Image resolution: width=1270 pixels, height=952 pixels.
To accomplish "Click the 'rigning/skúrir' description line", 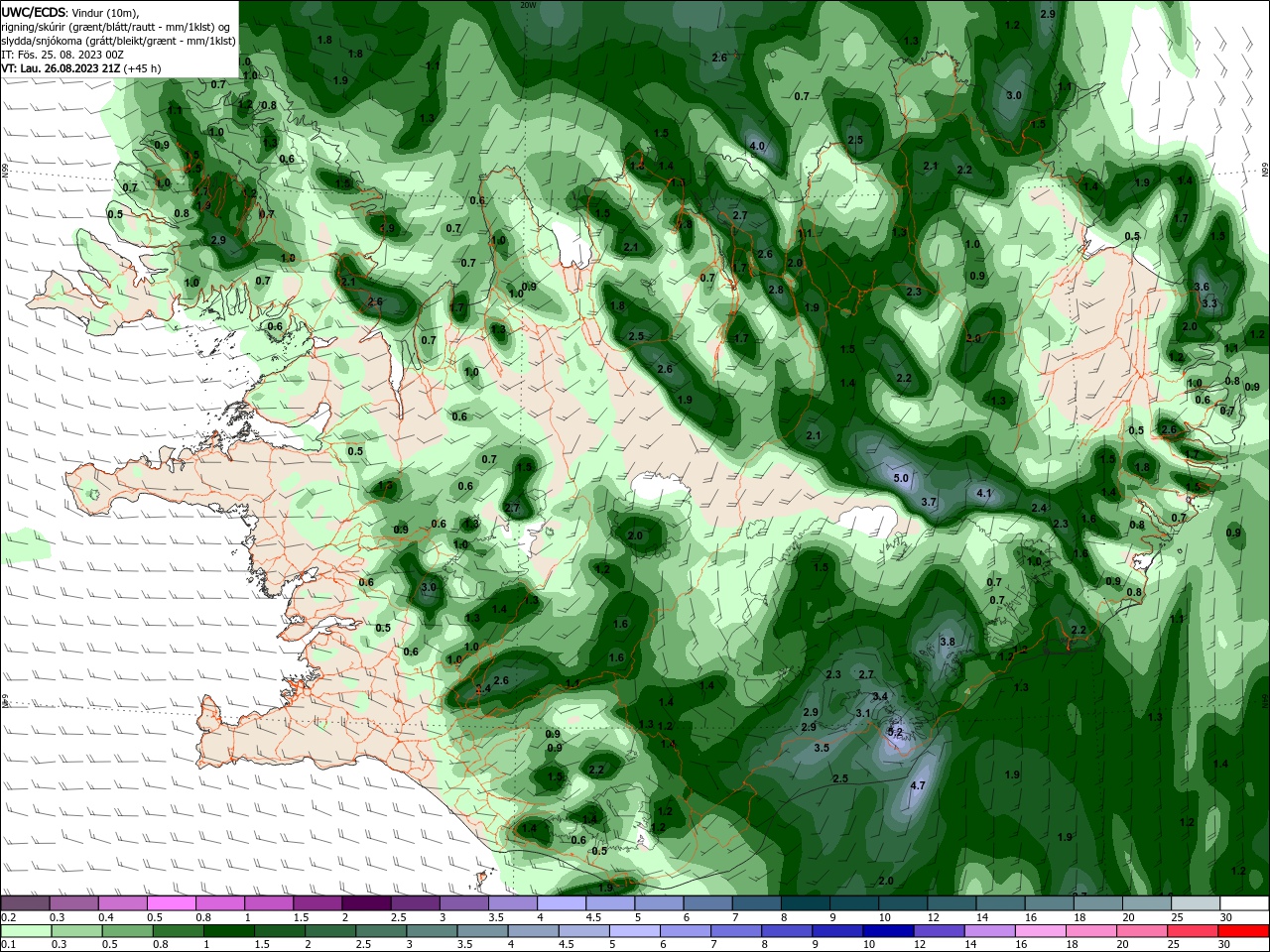I will point(117,27).
